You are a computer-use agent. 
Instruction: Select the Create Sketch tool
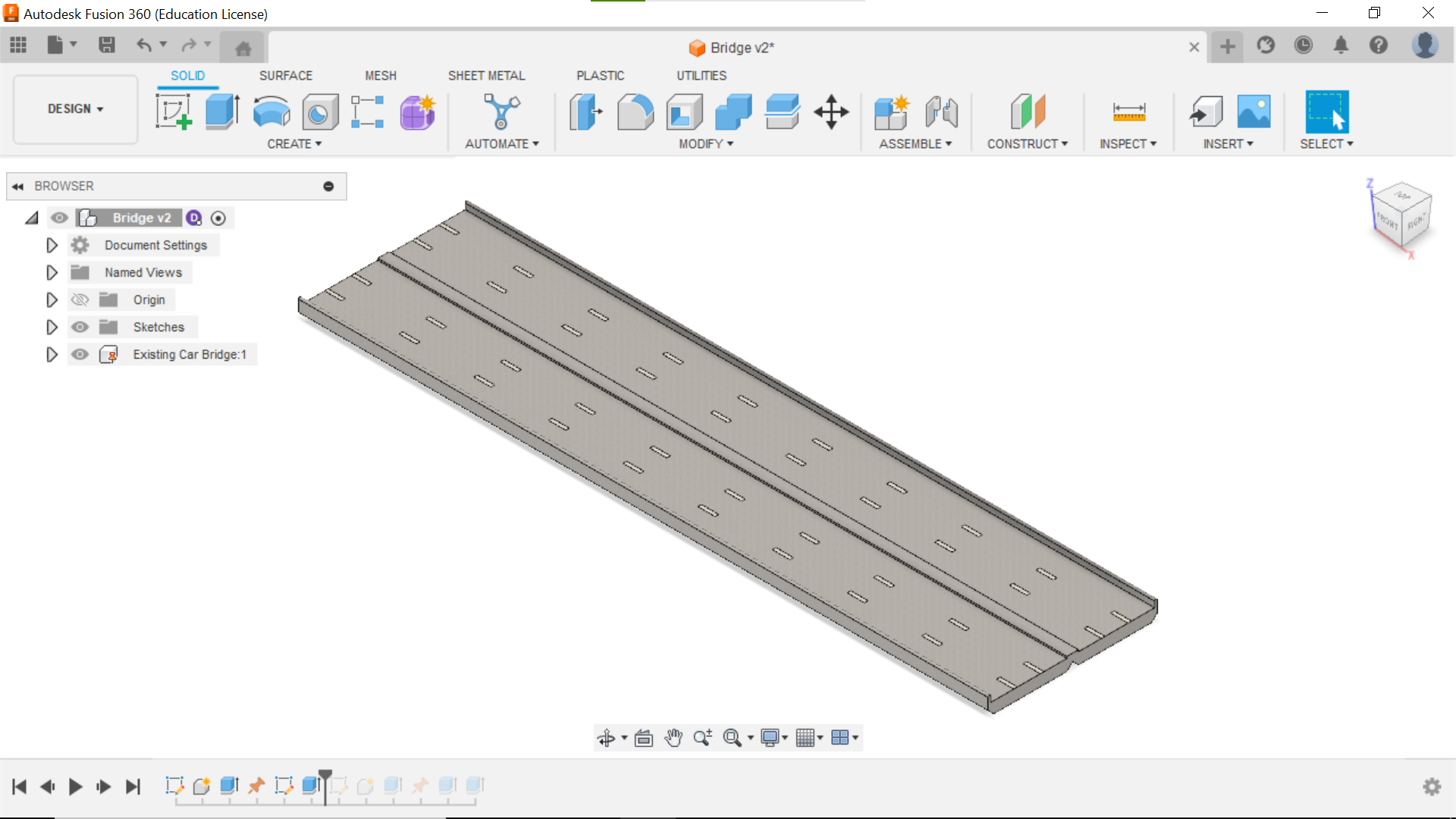(174, 112)
